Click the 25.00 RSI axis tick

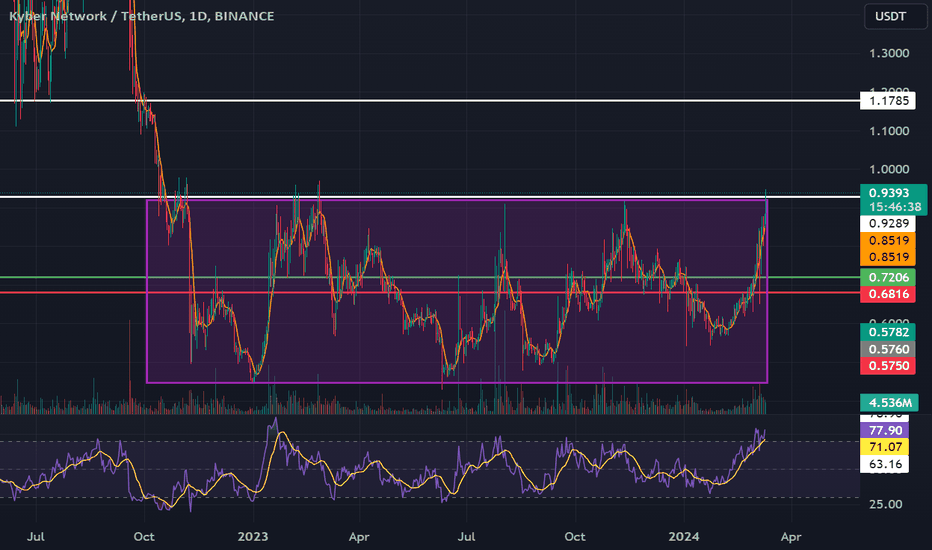tap(885, 504)
